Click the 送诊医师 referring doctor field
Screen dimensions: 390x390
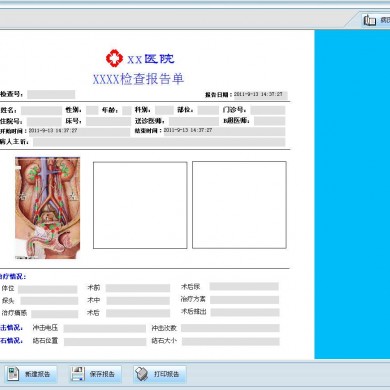[194, 121]
